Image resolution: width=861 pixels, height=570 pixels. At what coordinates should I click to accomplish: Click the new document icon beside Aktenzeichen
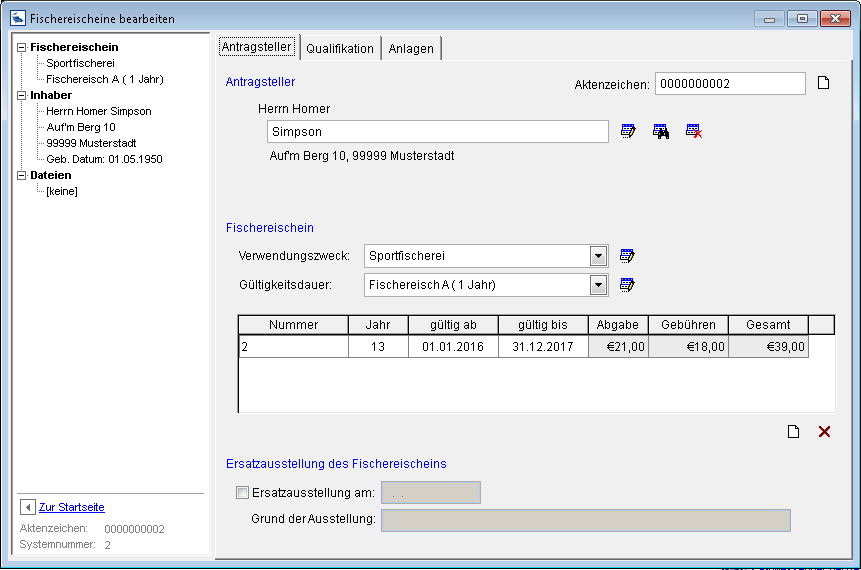click(x=824, y=83)
